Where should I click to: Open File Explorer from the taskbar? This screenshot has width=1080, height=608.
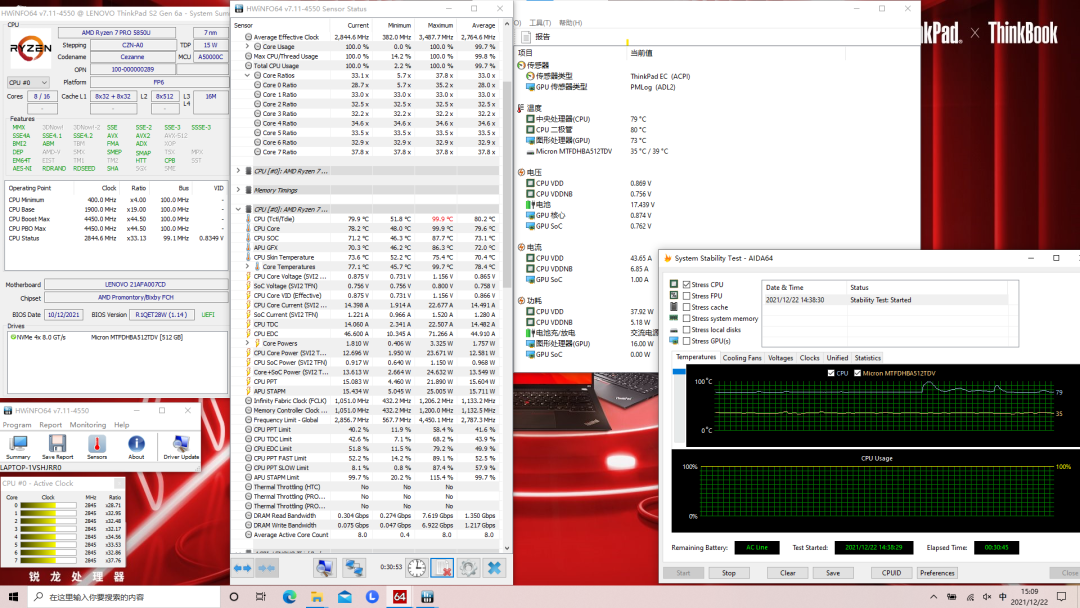(x=317, y=597)
